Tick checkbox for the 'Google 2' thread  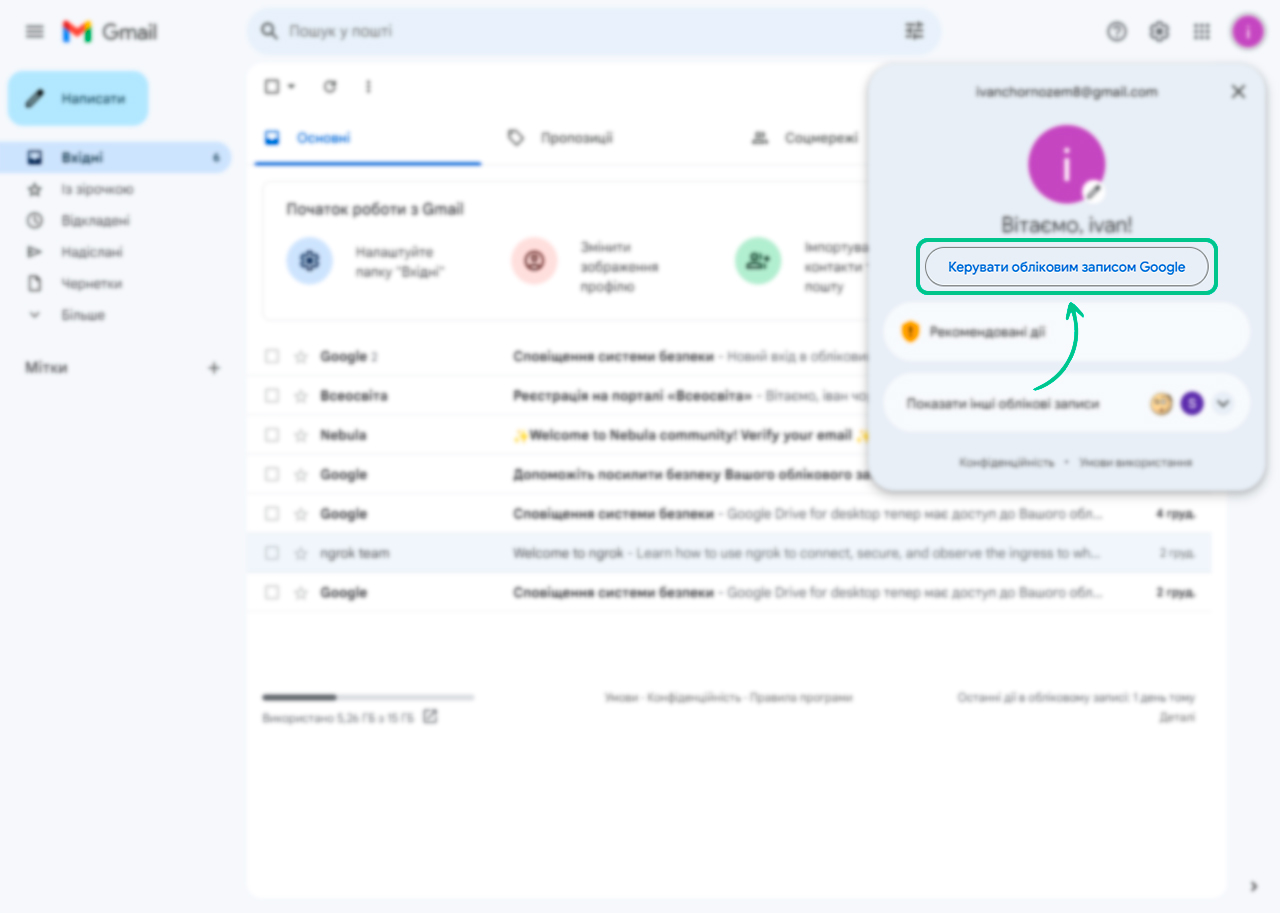coord(272,356)
